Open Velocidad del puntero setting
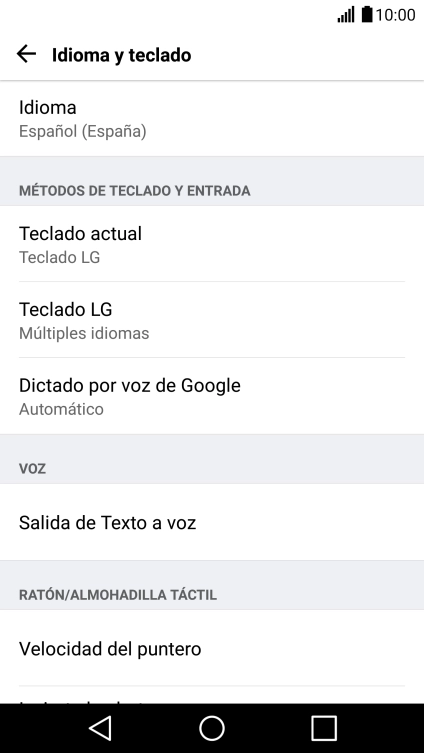Viewport: 424px width, 753px height. (212, 648)
